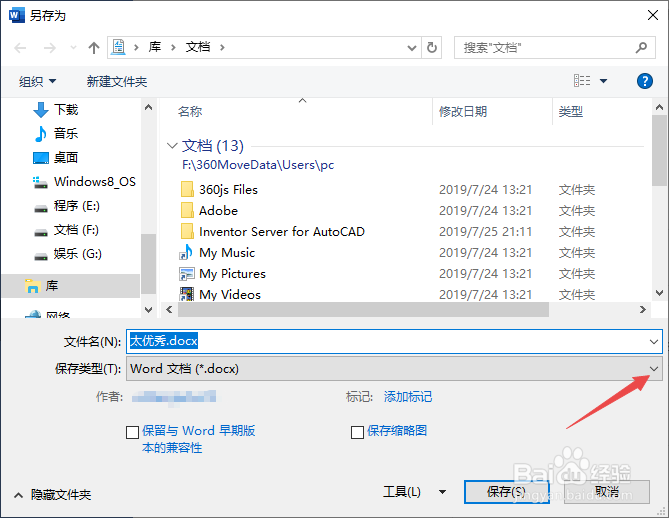This screenshot has width=669, height=518.
Task: Expand the address bar history dropdown
Action: [x=412, y=47]
